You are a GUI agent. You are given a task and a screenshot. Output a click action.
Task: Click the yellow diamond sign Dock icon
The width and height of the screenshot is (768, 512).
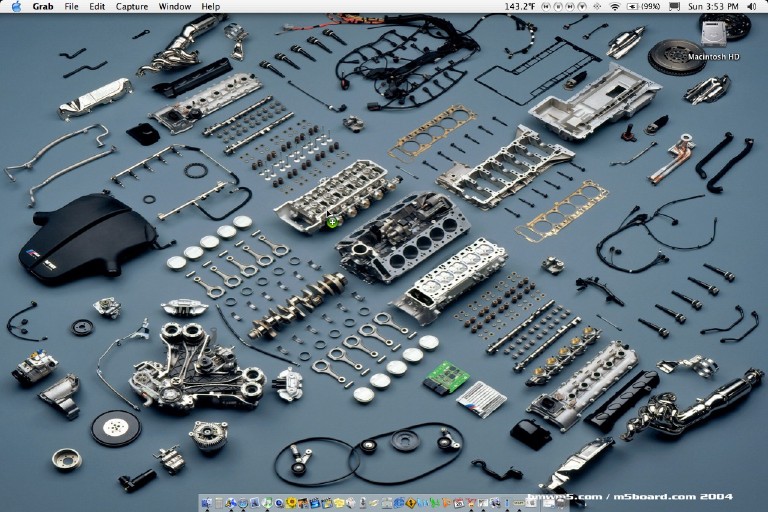click(x=410, y=503)
